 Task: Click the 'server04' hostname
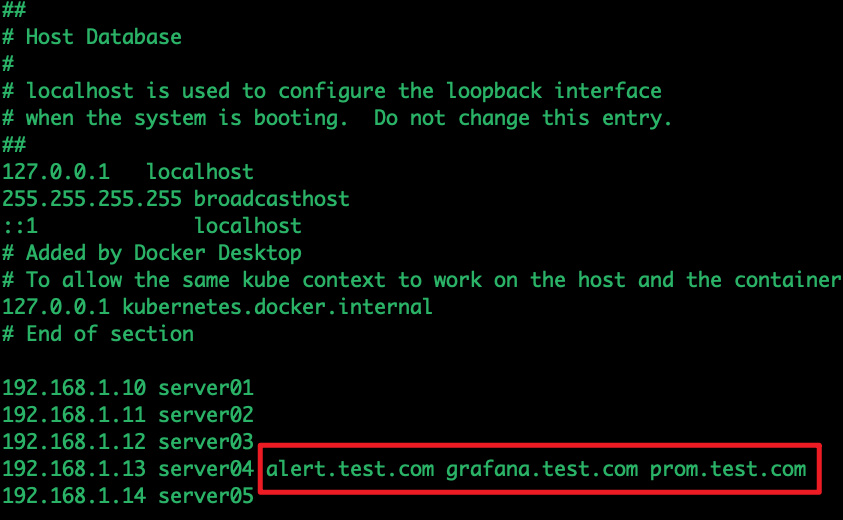(206, 468)
